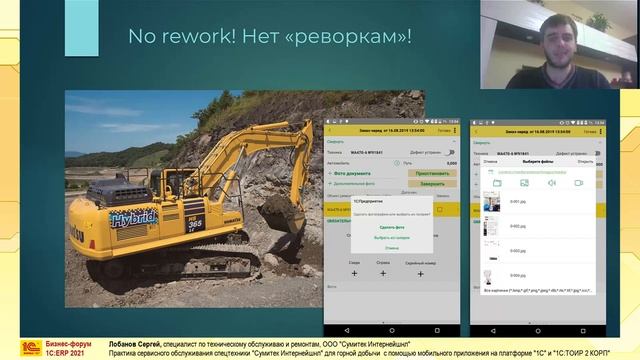The width and height of the screenshot is (640, 360).
Task: Click the Бизнес-форум 1C:ERP 2021 text
Action: 68,349
